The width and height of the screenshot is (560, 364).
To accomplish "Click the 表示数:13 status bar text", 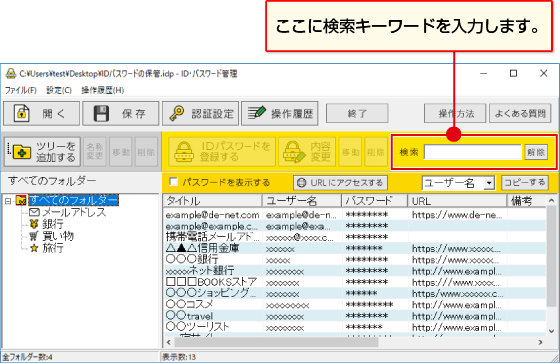I will (179, 357).
